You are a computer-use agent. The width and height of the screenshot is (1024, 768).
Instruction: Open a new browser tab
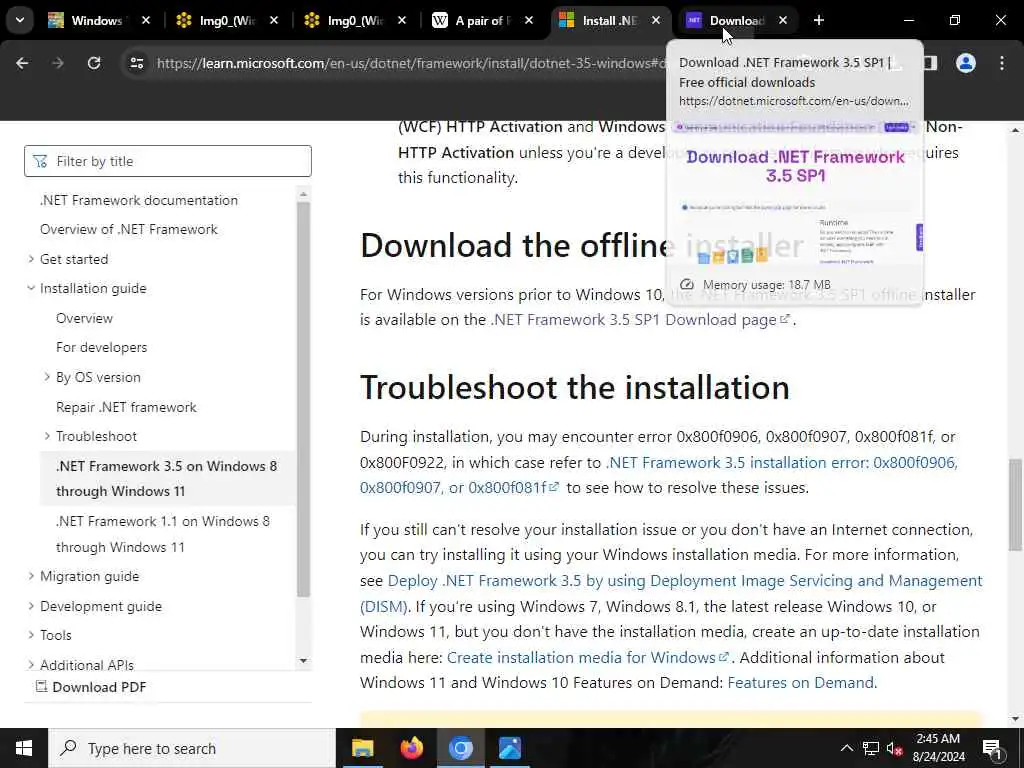pos(818,20)
